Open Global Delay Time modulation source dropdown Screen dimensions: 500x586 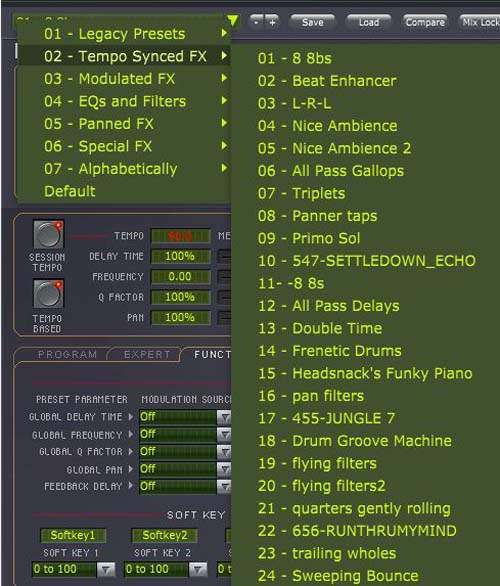(224, 417)
